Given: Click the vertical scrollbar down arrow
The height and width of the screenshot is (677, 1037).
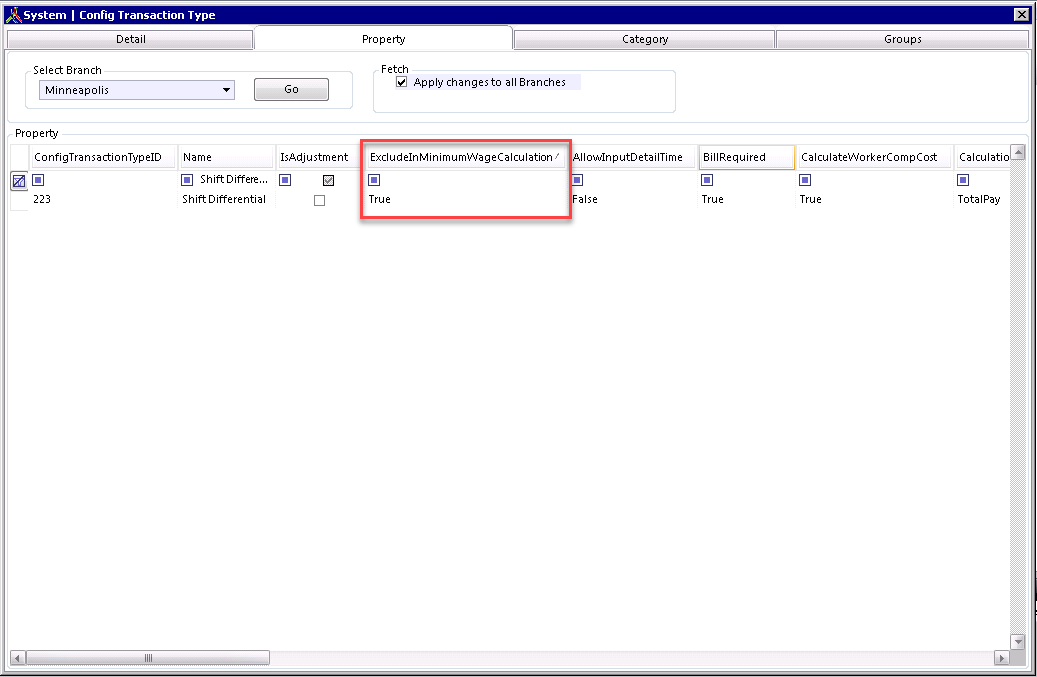Looking at the screenshot, I should (x=1018, y=641).
